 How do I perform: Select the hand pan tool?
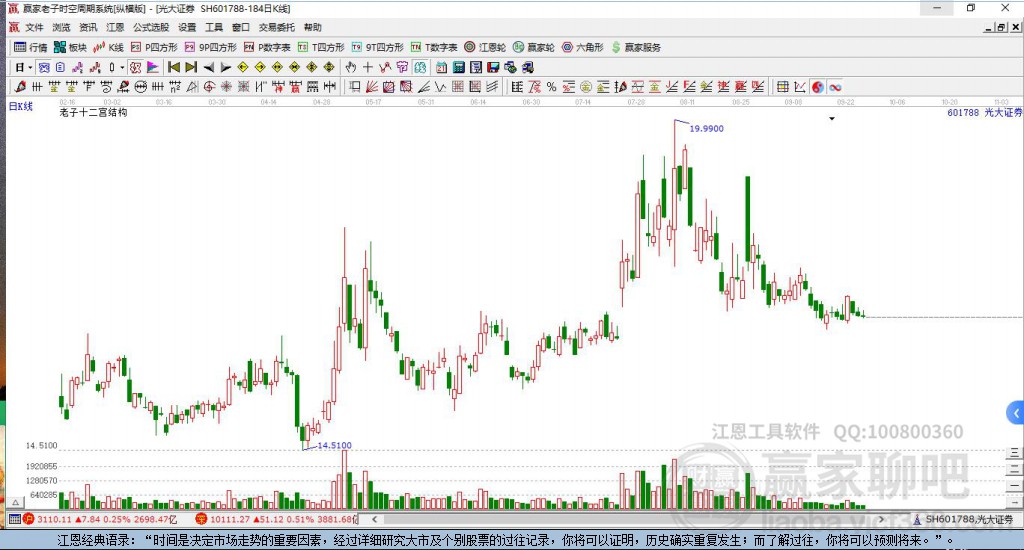[x=351, y=67]
